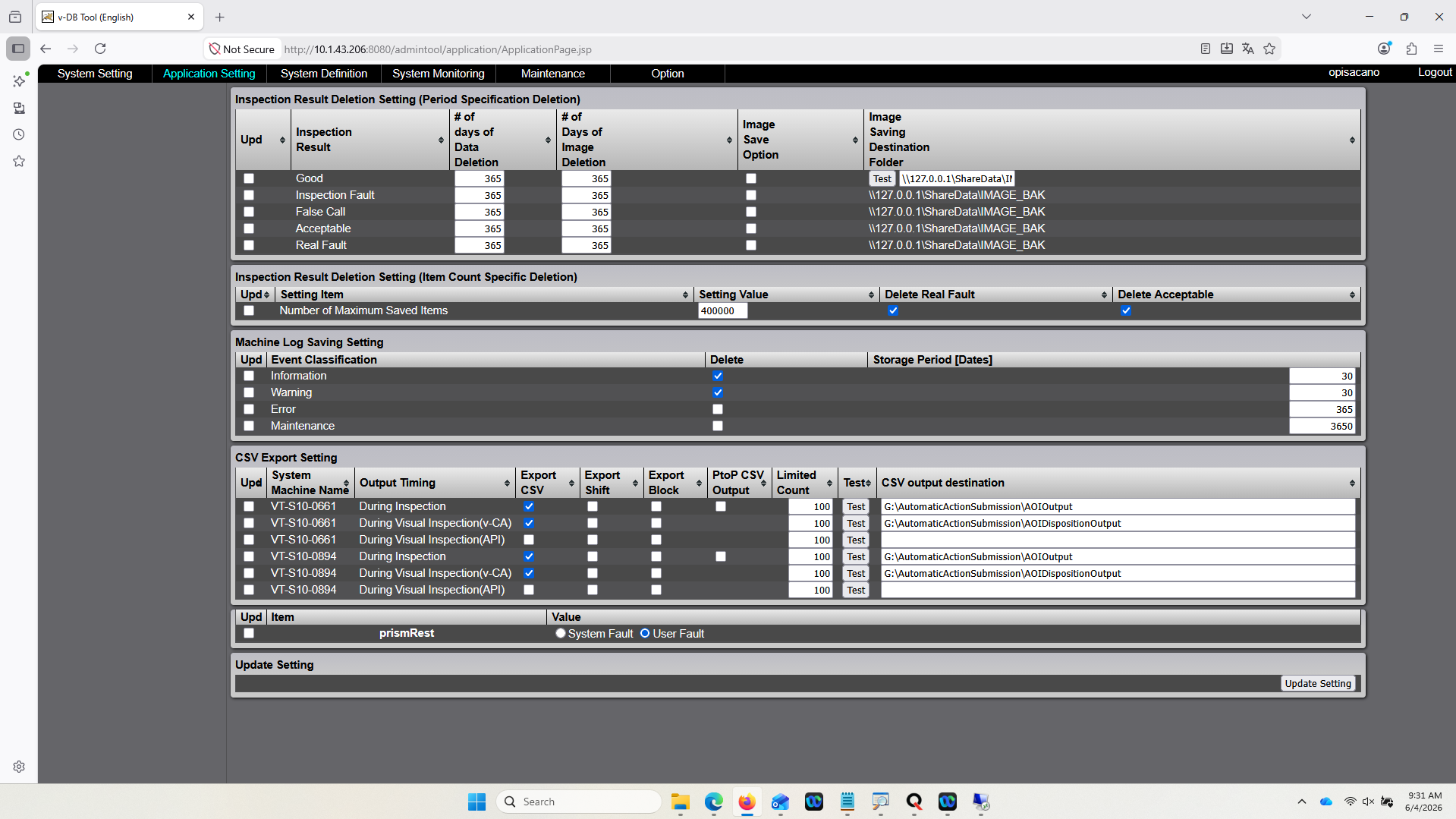
Task: Open the Maintenance menu
Action: pos(553,74)
